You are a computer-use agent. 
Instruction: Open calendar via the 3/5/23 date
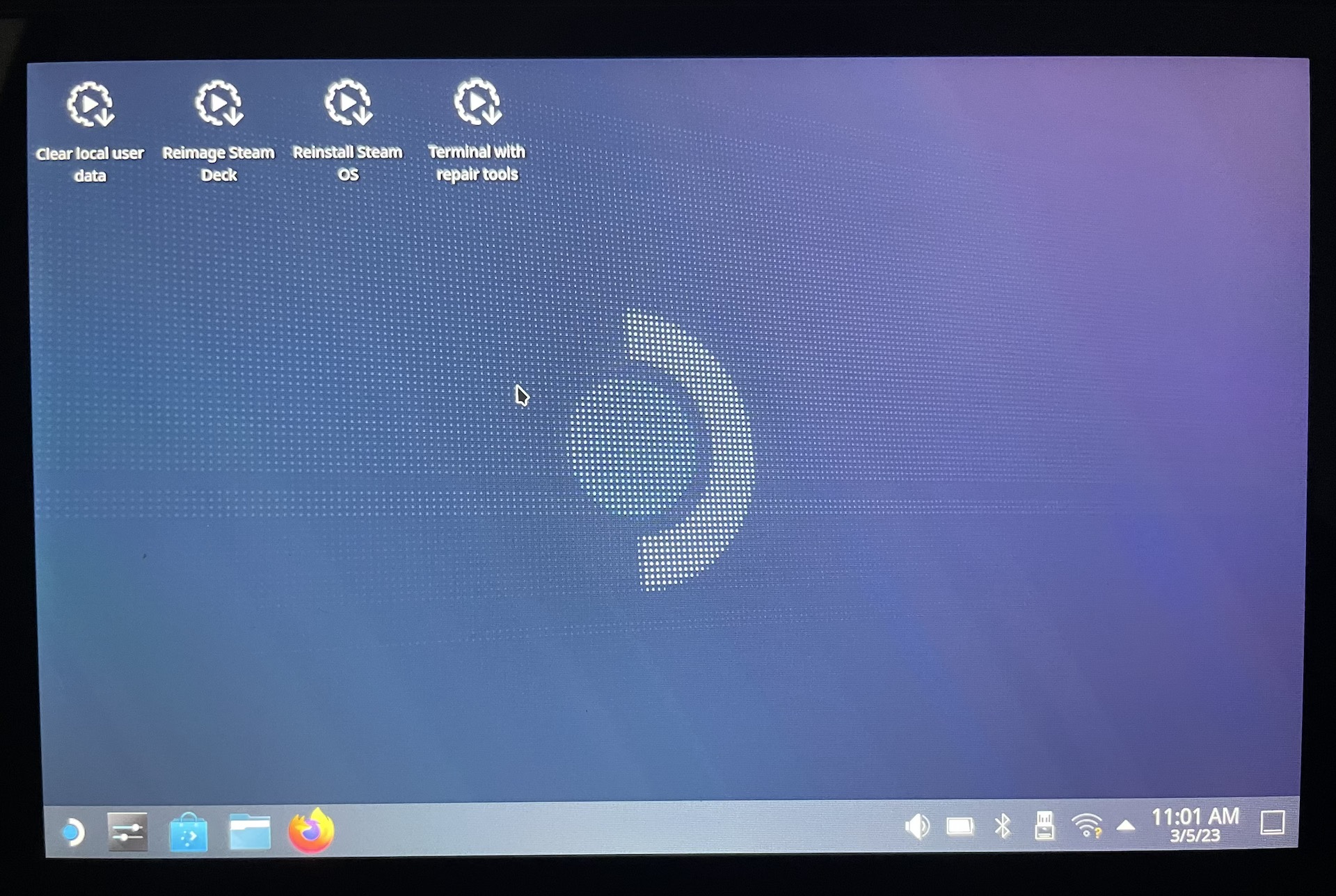coord(1195,836)
